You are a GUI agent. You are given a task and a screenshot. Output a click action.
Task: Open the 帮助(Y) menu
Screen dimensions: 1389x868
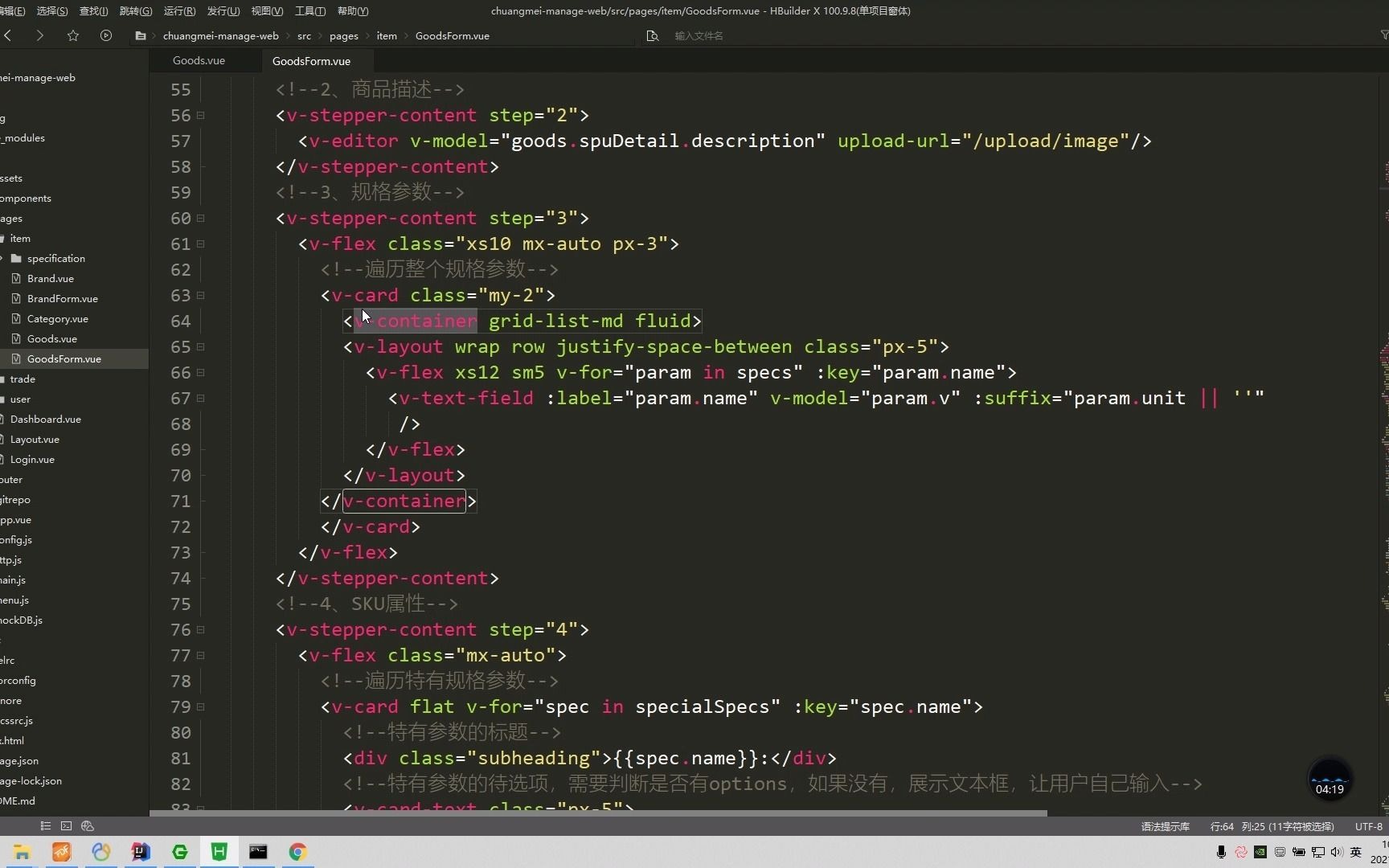coord(353,11)
